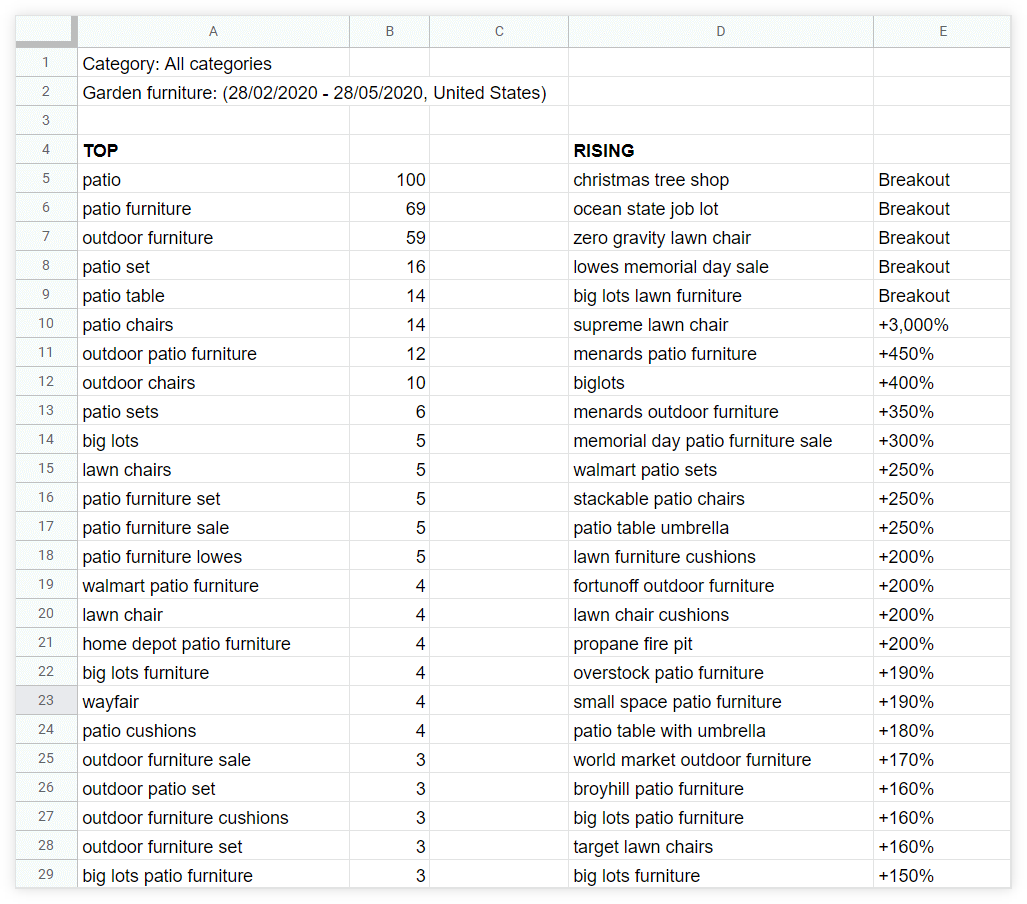This screenshot has width=1027, height=904.
Task: Click the '+3,000%' cell
Action: coord(942,324)
